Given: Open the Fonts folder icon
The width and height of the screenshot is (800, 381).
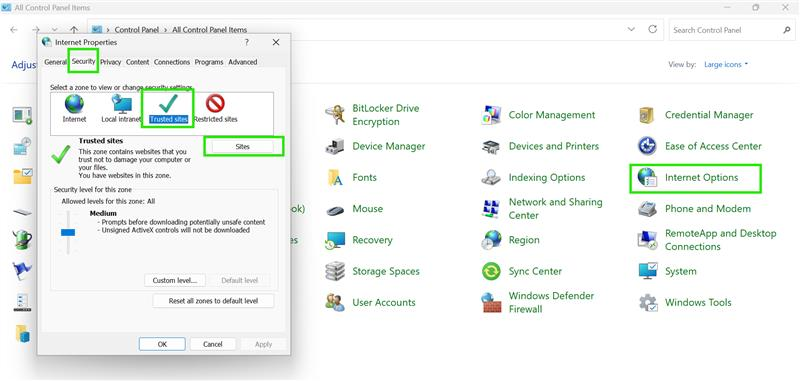Looking at the screenshot, I should click(335, 177).
